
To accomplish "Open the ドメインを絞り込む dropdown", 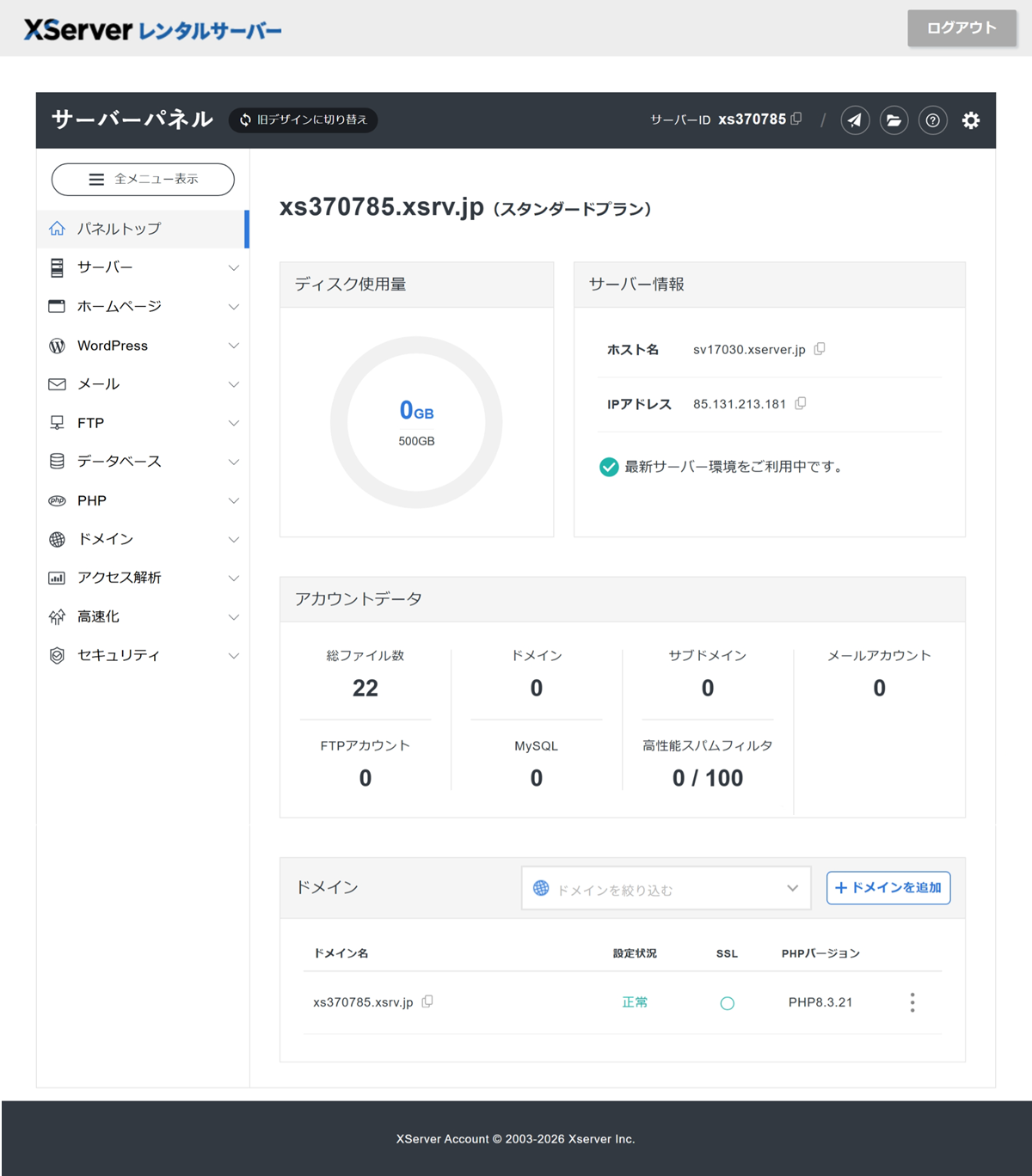I will pyautogui.click(x=666, y=888).
